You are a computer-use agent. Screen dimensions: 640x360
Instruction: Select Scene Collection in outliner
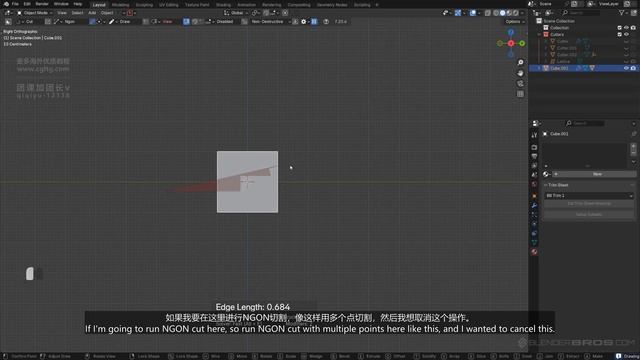click(x=558, y=21)
